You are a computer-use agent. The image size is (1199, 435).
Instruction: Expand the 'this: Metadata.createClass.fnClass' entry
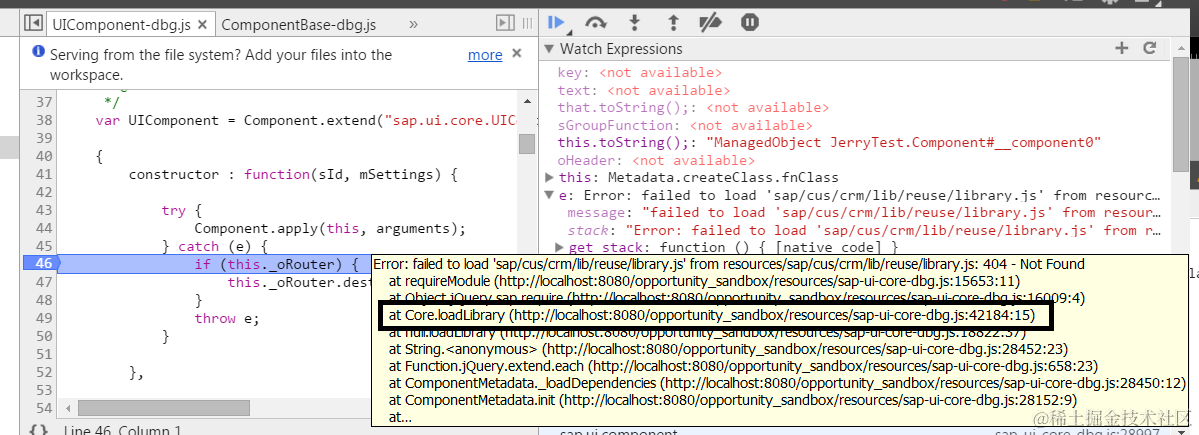(549, 177)
